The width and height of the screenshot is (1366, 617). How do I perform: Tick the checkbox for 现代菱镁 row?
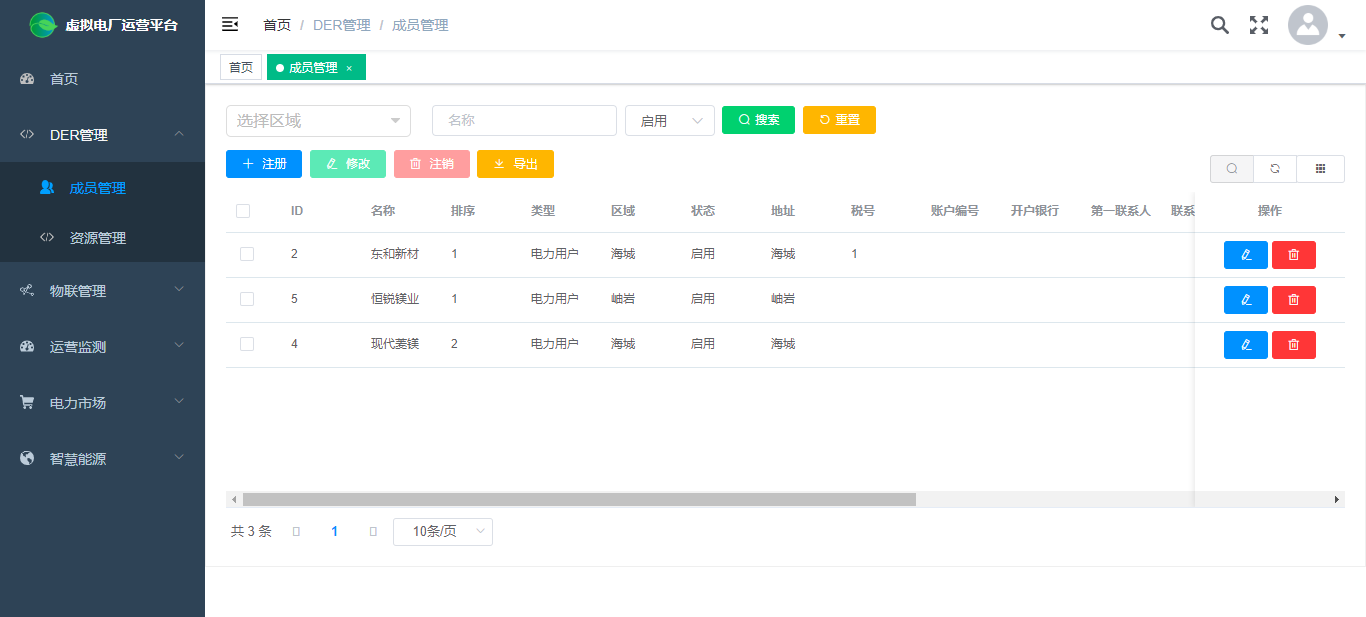[247, 344]
